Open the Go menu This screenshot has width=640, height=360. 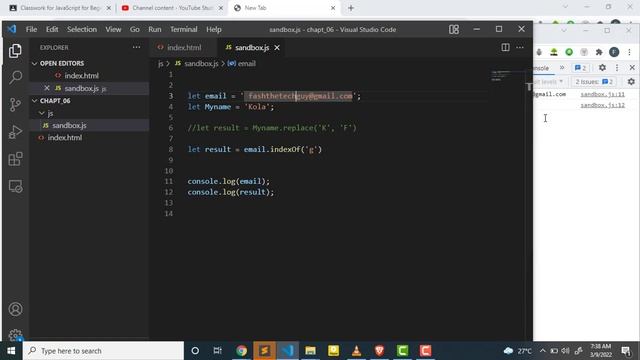[135, 29]
